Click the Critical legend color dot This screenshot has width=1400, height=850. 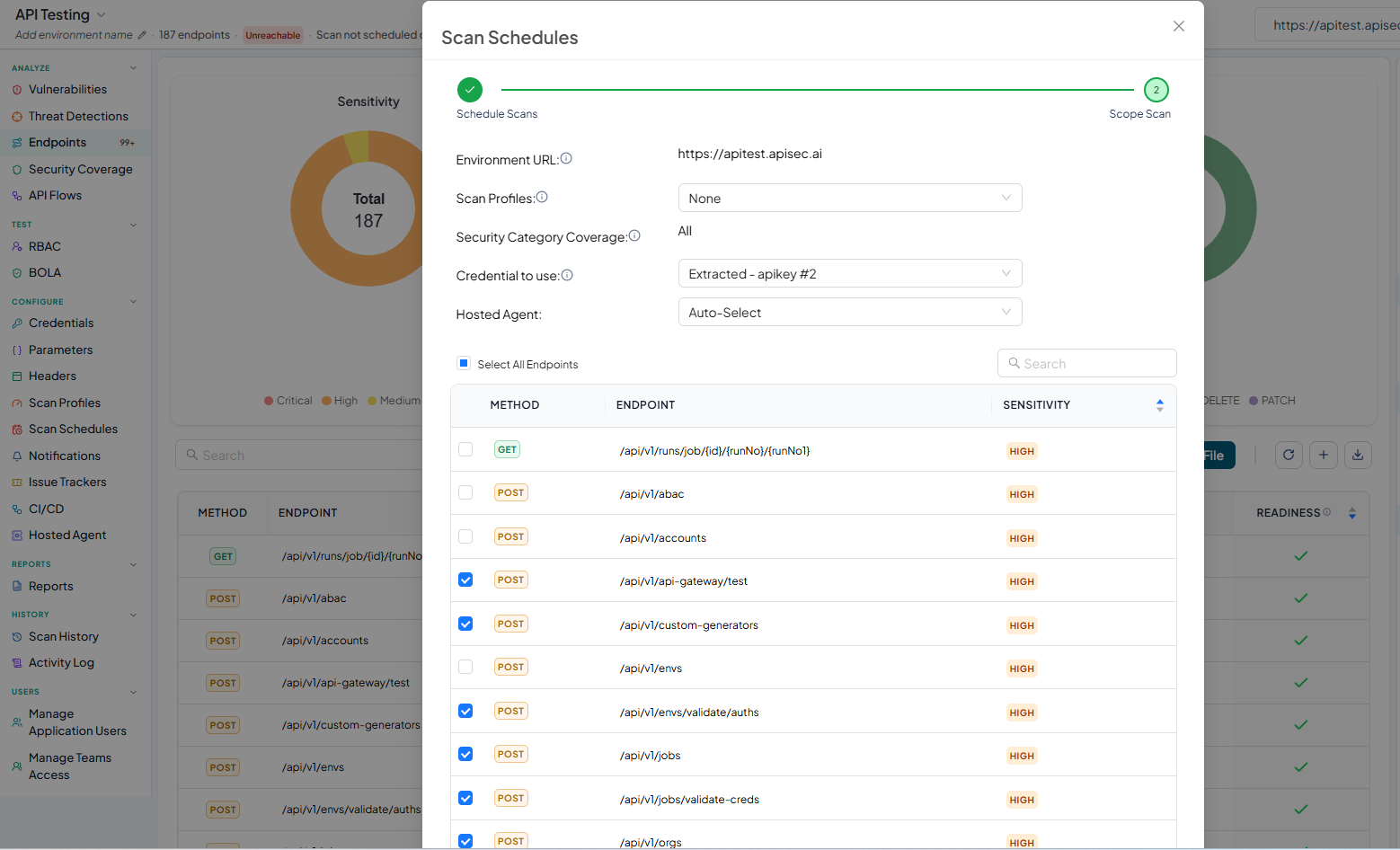269,401
